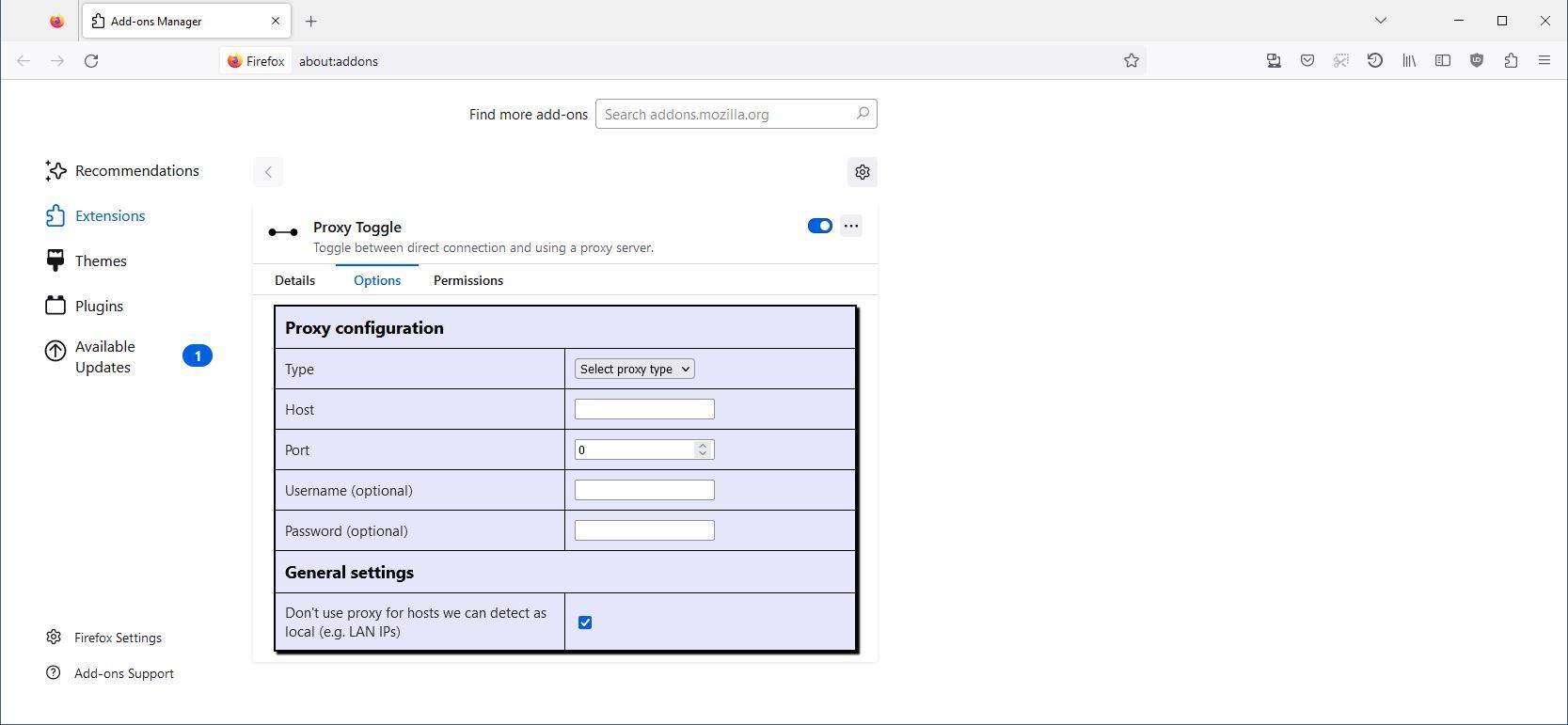The height and width of the screenshot is (725, 1568).
Task: Click the Username input field
Action: [x=644, y=490]
